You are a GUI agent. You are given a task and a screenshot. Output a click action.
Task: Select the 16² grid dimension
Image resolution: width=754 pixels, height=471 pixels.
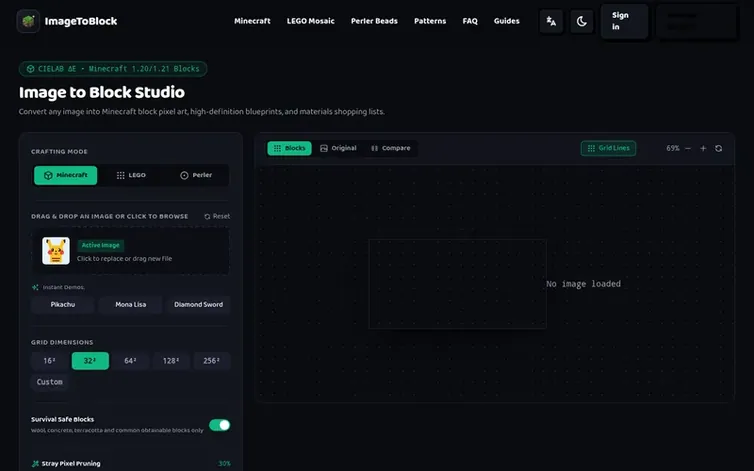pos(50,361)
